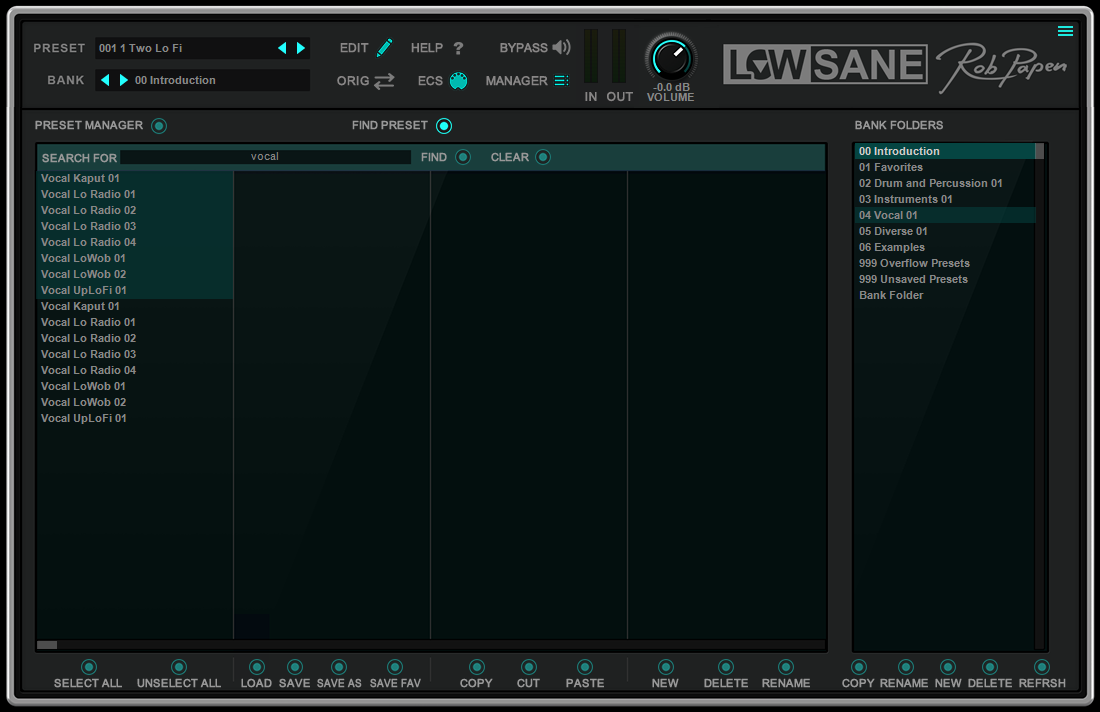Select the Bank Folder entry
Image resolution: width=1100 pixels, height=712 pixels.
[945, 295]
